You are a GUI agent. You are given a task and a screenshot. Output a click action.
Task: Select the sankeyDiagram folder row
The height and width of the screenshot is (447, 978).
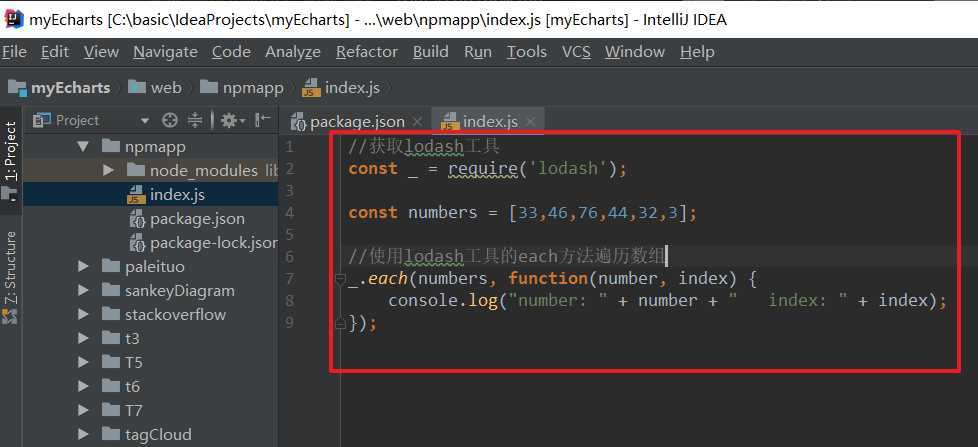click(151, 291)
